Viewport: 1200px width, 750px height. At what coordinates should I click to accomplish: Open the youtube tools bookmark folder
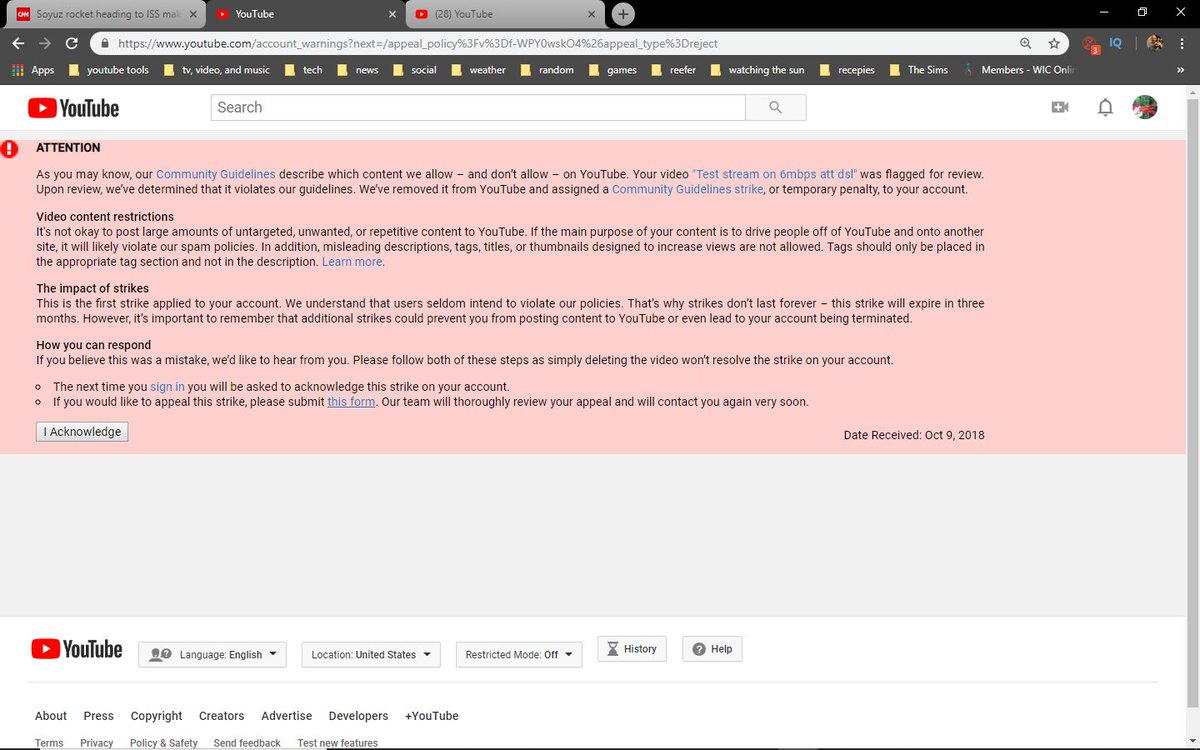107,70
